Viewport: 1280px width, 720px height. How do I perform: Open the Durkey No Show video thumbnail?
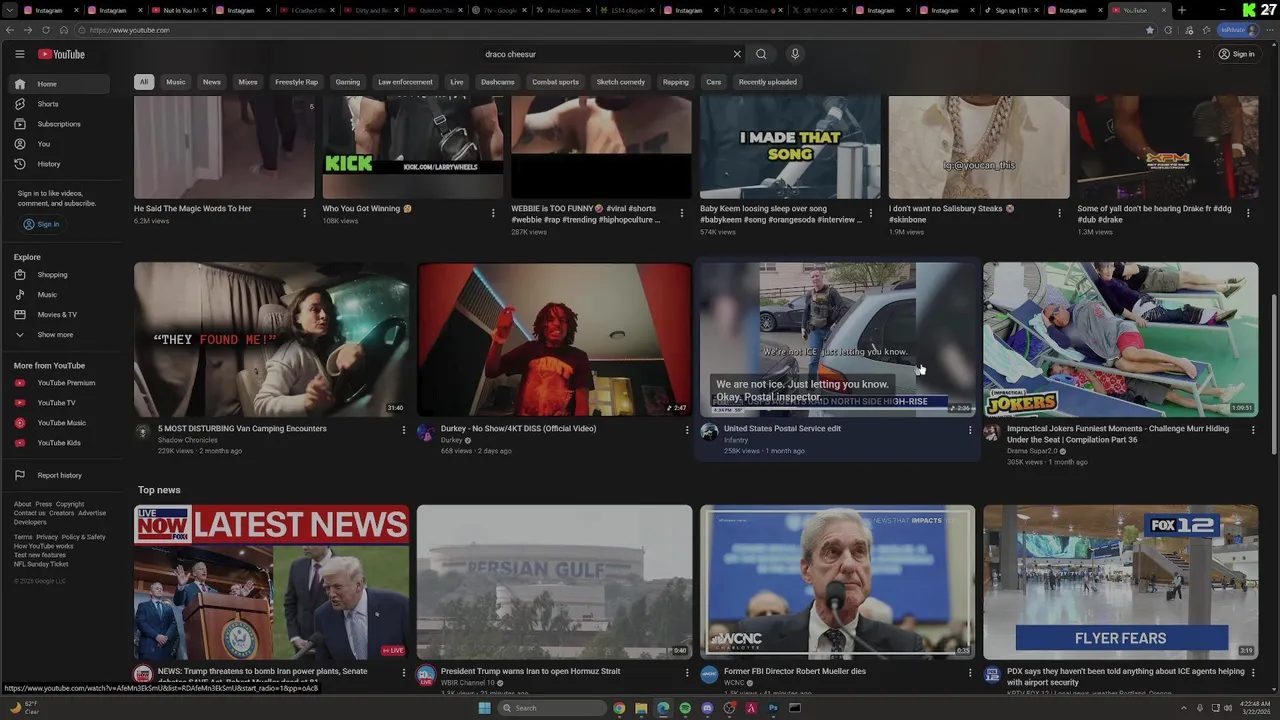pos(554,339)
